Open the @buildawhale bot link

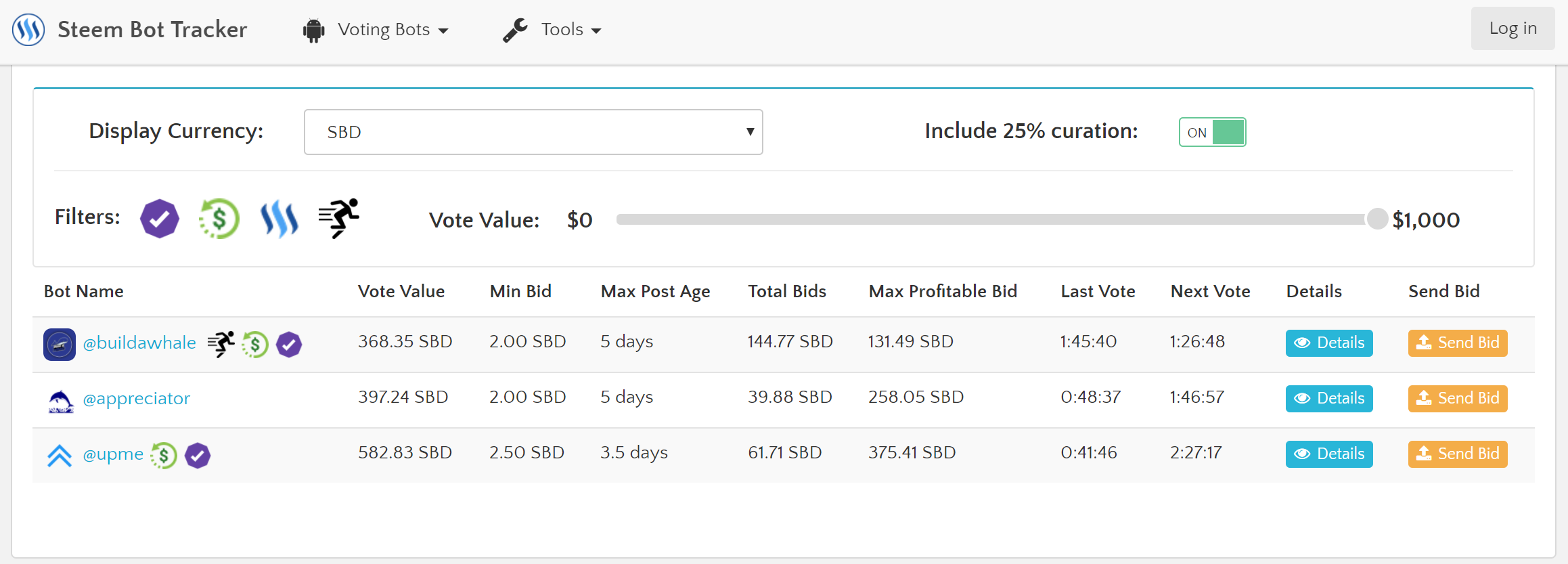click(139, 343)
